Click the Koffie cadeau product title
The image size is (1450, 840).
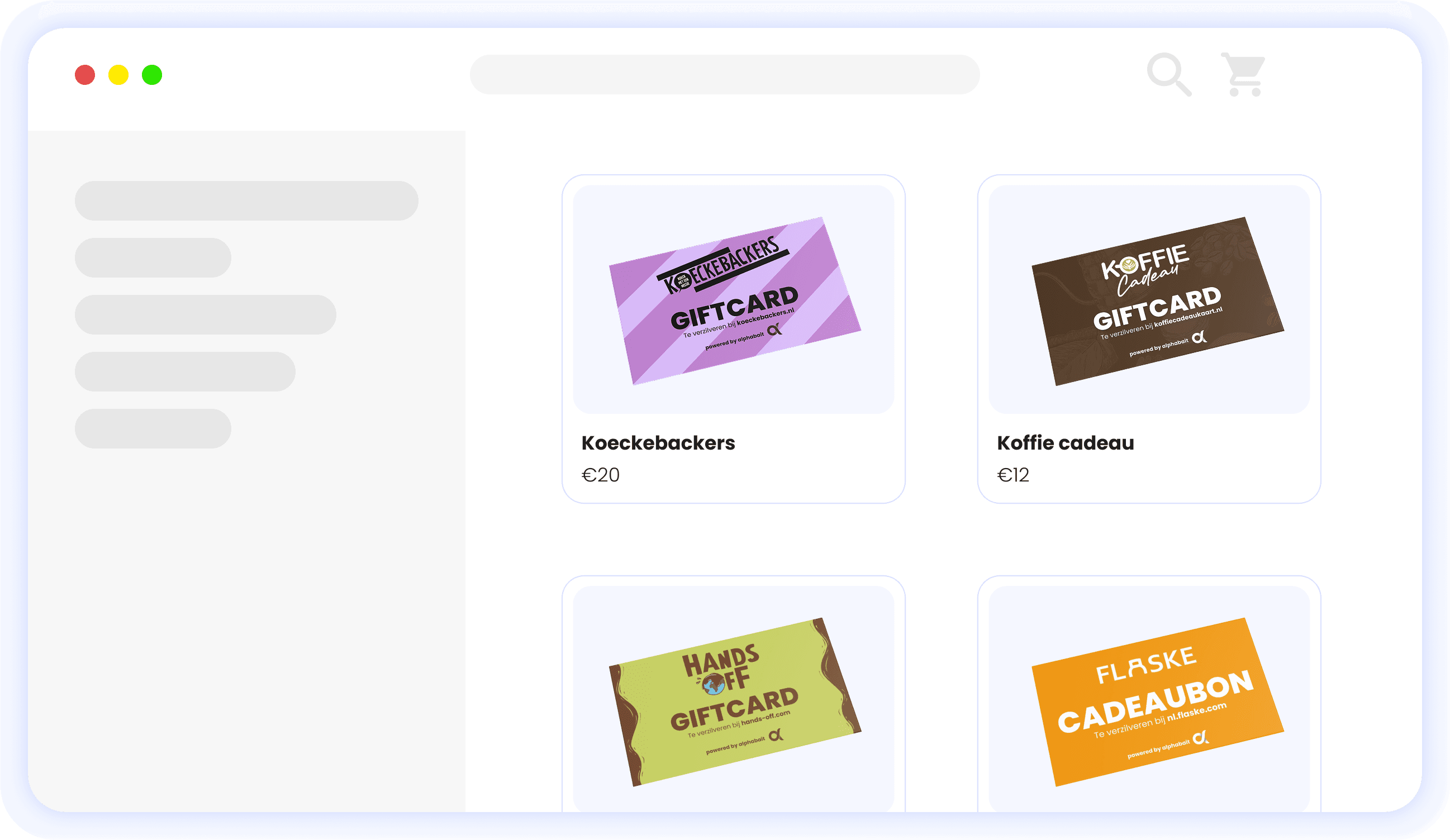(1066, 443)
